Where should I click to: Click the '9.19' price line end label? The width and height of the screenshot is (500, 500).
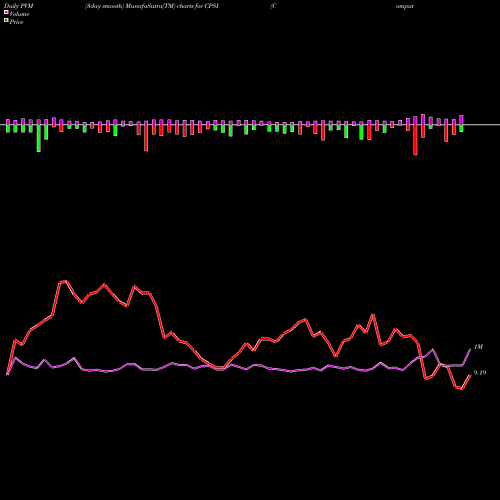tap(480, 373)
